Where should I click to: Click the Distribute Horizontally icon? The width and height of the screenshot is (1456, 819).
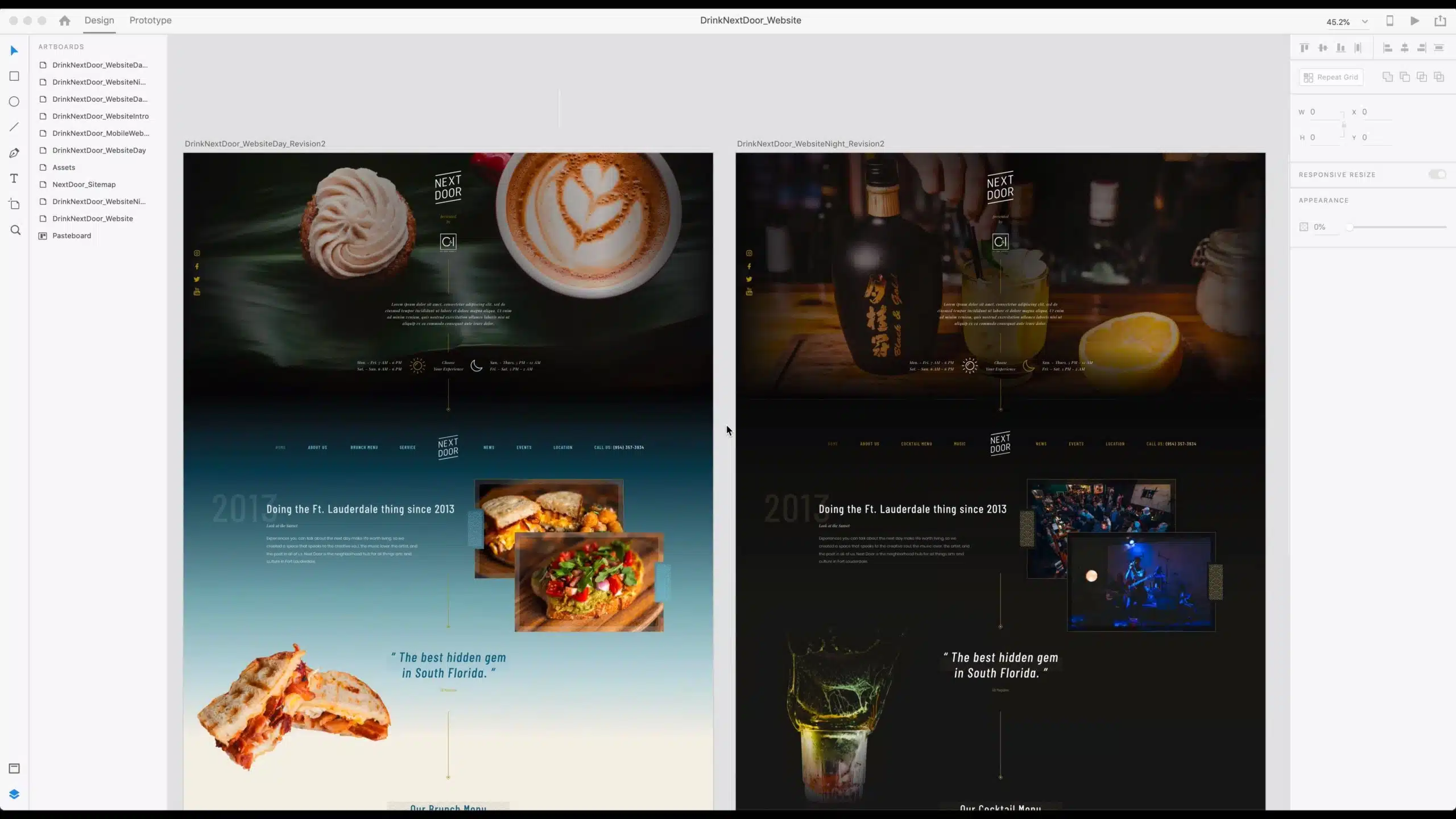coord(1439,48)
